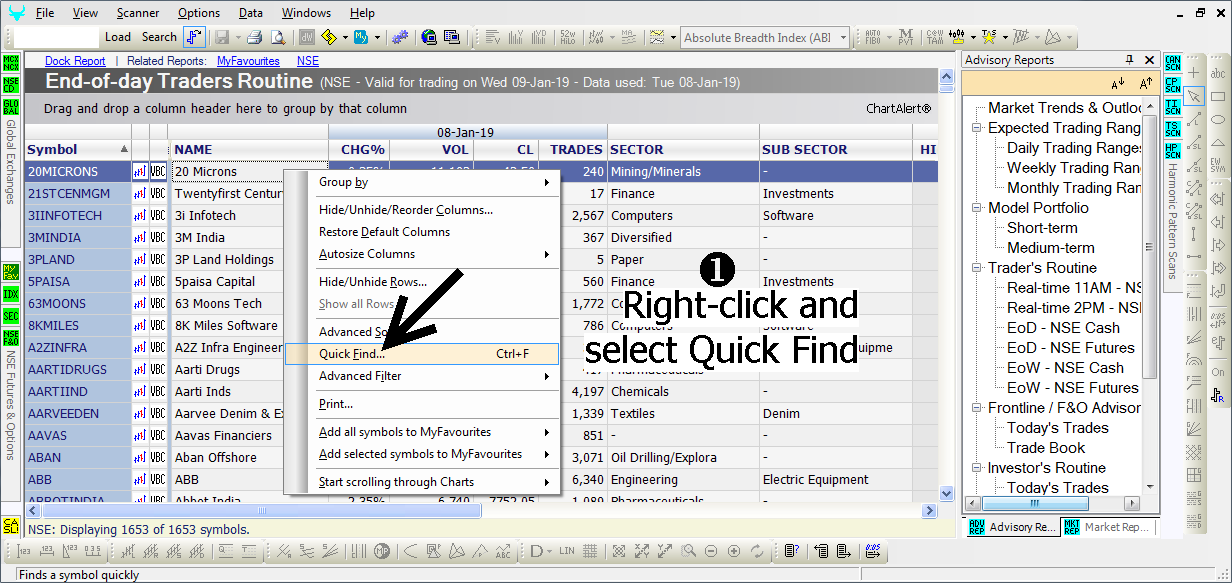The height and width of the screenshot is (583, 1232).
Task: Choose Quick Find from context menu
Action: [423, 354]
